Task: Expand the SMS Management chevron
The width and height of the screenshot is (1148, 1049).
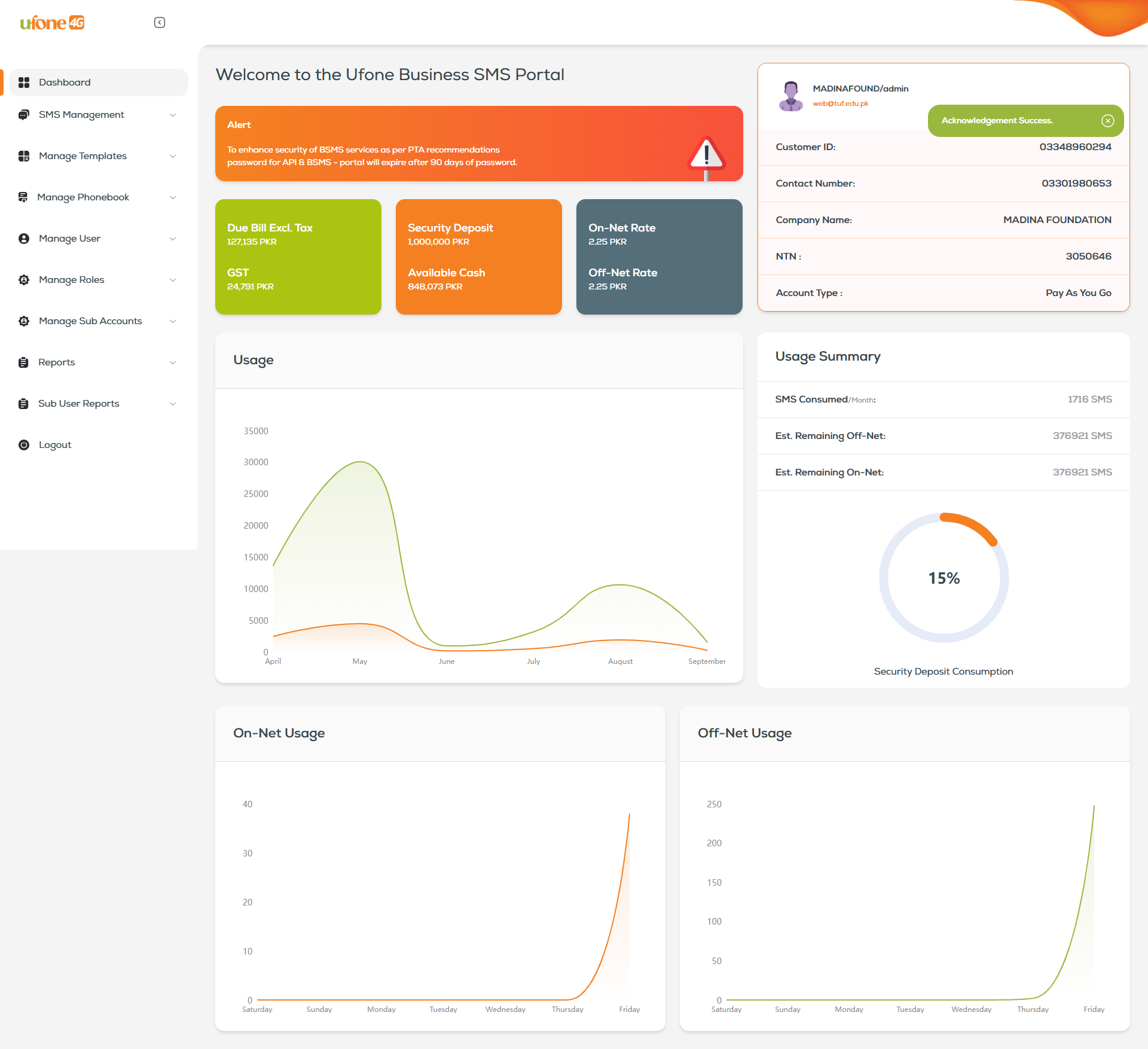Action: pos(173,115)
